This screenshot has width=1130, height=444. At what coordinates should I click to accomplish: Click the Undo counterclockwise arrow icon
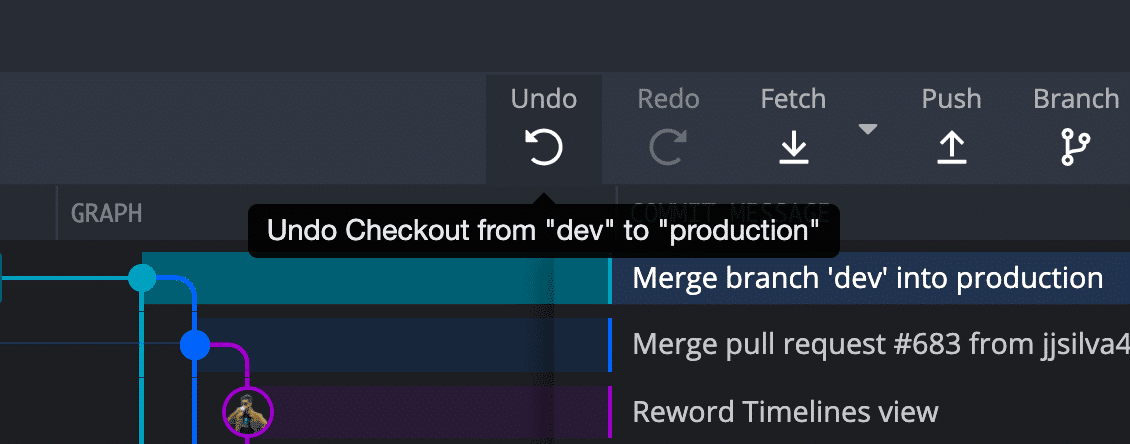pyautogui.click(x=544, y=146)
